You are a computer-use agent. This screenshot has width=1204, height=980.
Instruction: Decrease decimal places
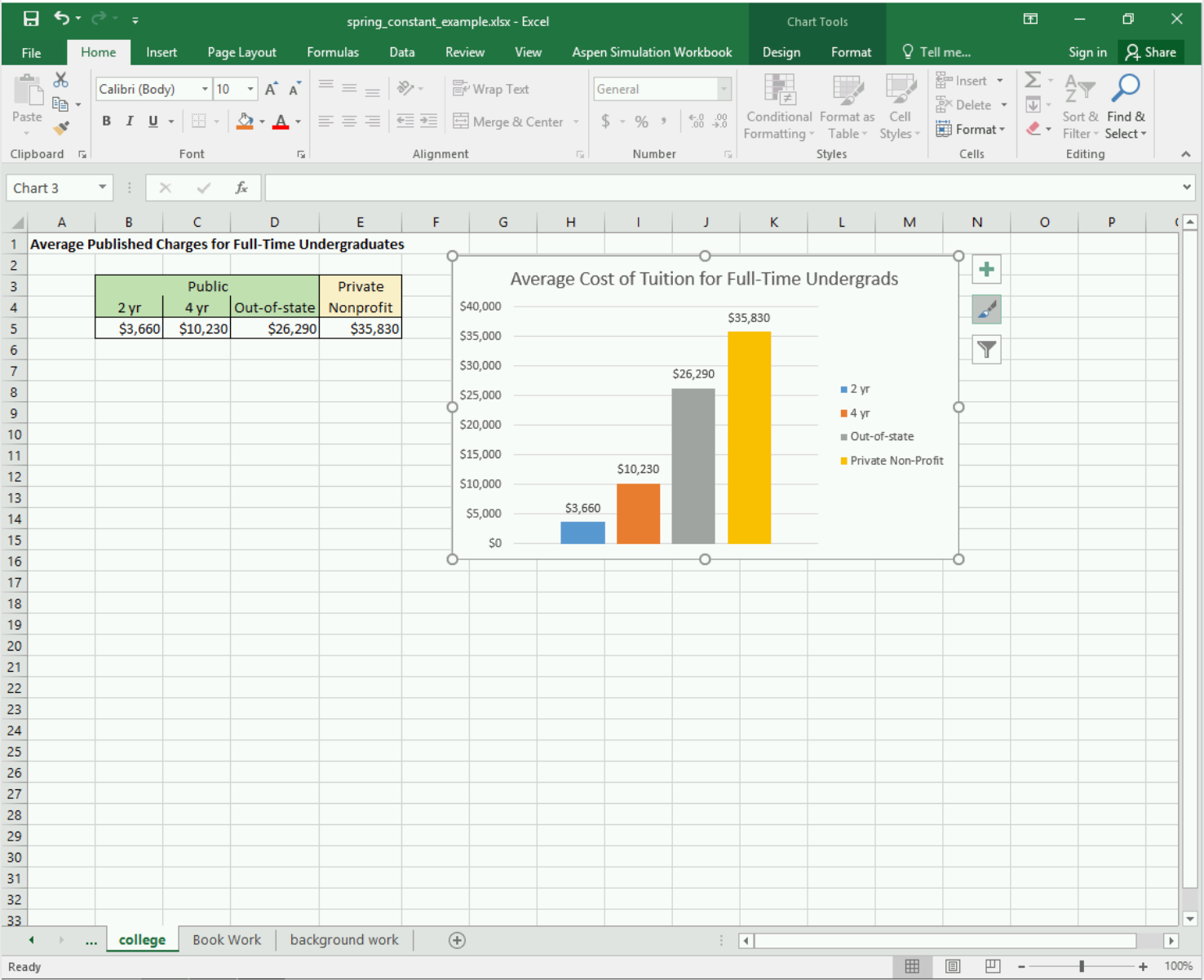coord(720,121)
